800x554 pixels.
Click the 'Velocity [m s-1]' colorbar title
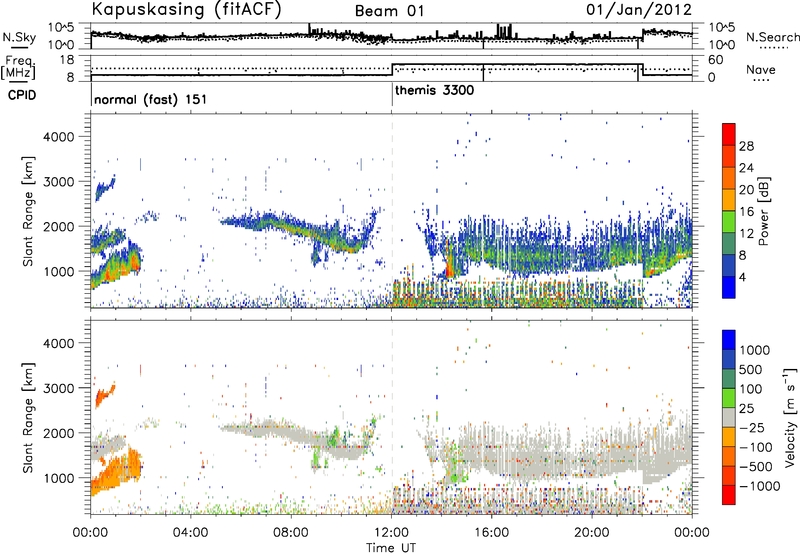[790, 418]
